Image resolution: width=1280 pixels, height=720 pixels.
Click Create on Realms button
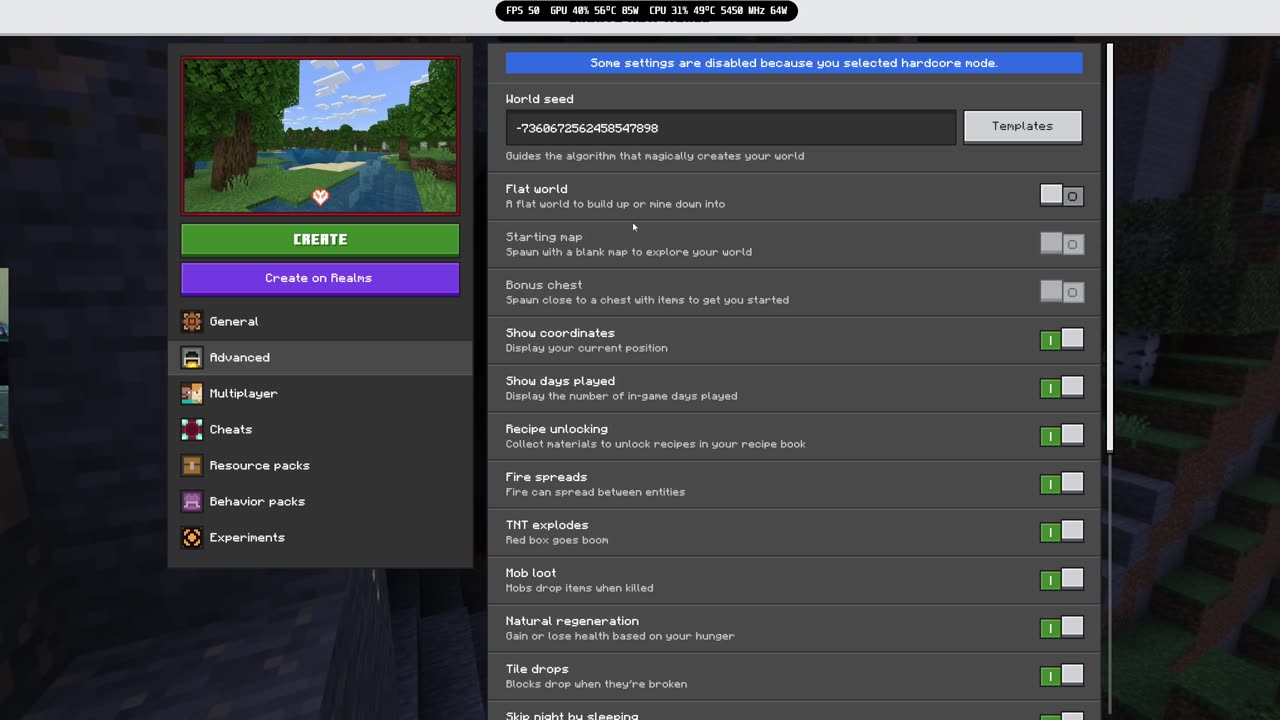click(320, 278)
